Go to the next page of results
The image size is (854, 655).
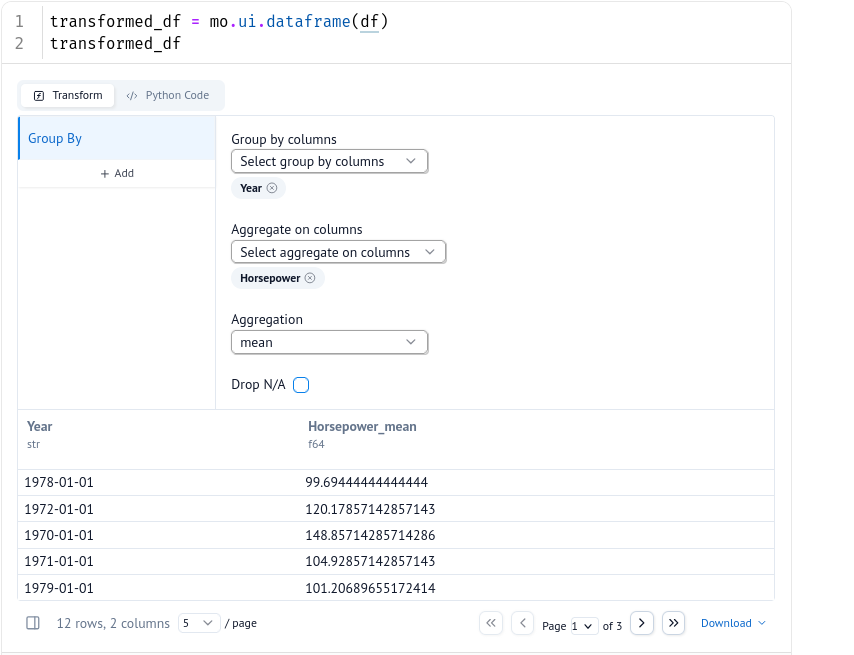(x=642, y=623)
